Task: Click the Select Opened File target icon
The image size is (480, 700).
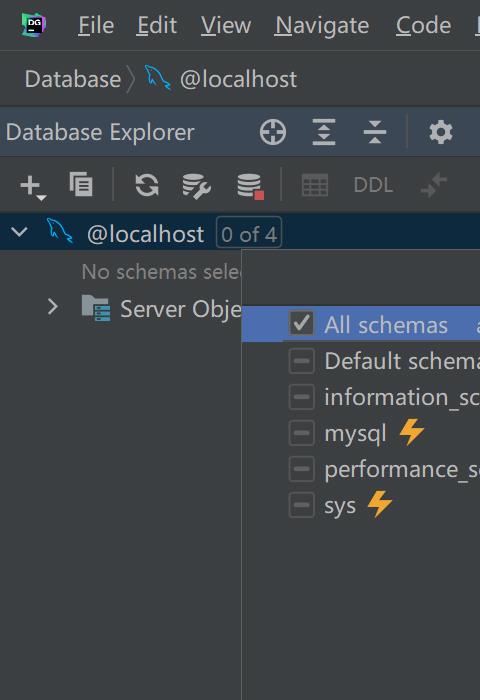Action: [273, 132]
